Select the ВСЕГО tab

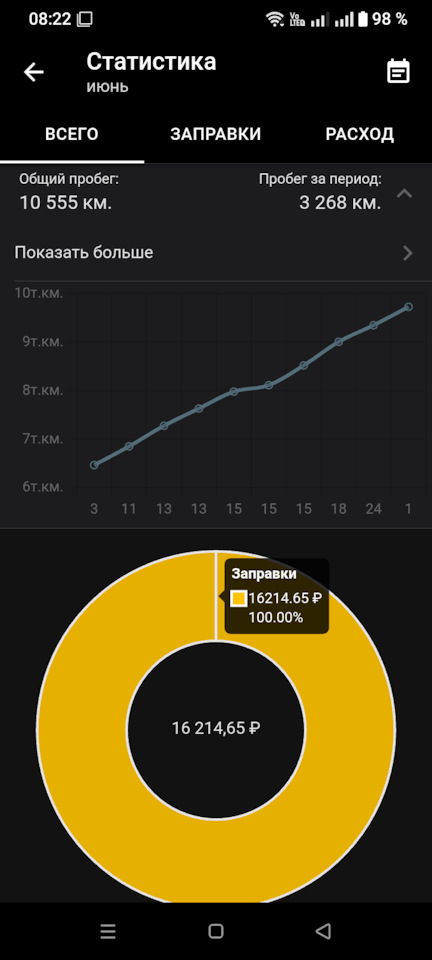click(72, 135)
